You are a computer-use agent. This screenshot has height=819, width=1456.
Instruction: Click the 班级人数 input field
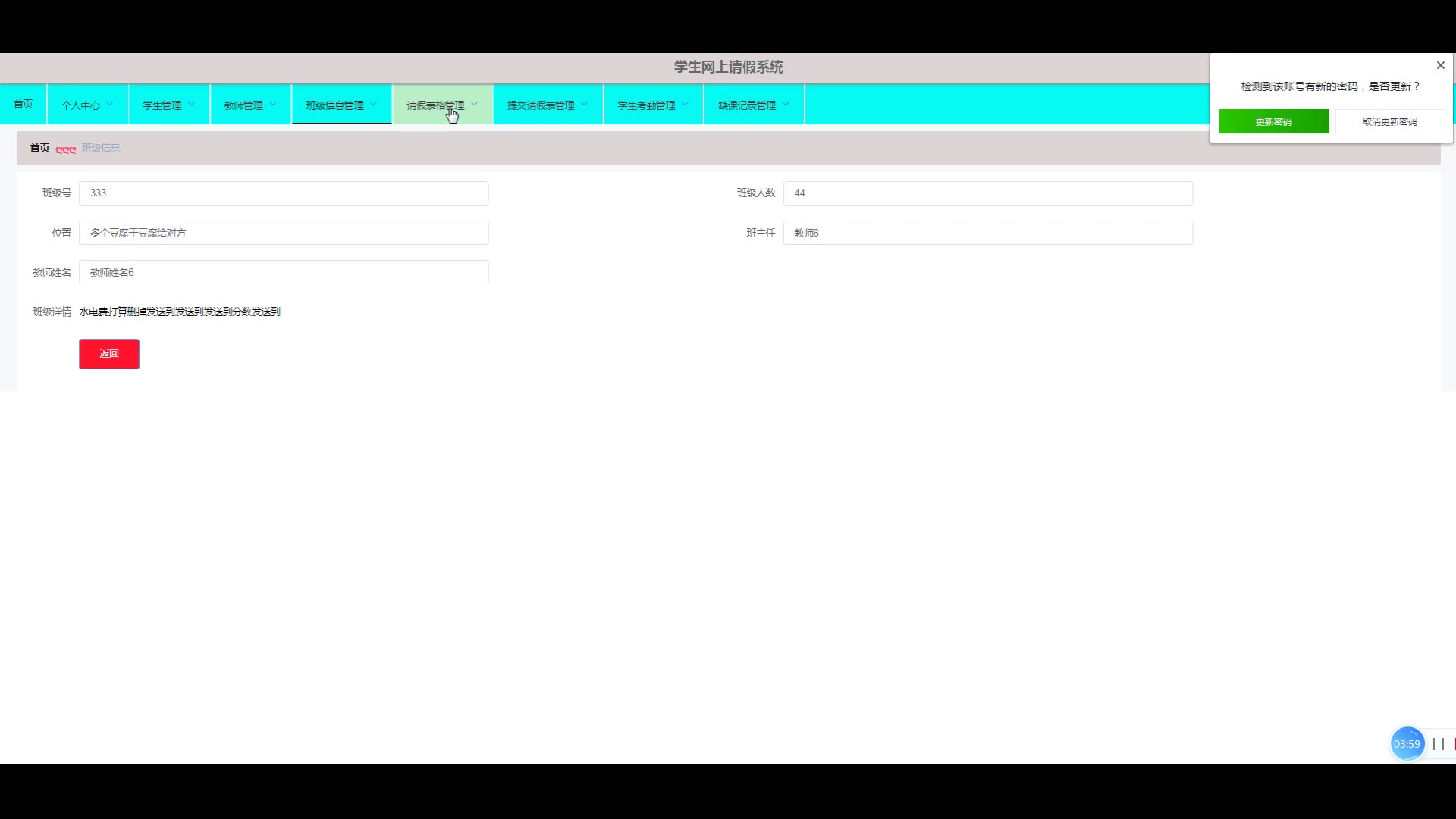click(x=987, y=193)
